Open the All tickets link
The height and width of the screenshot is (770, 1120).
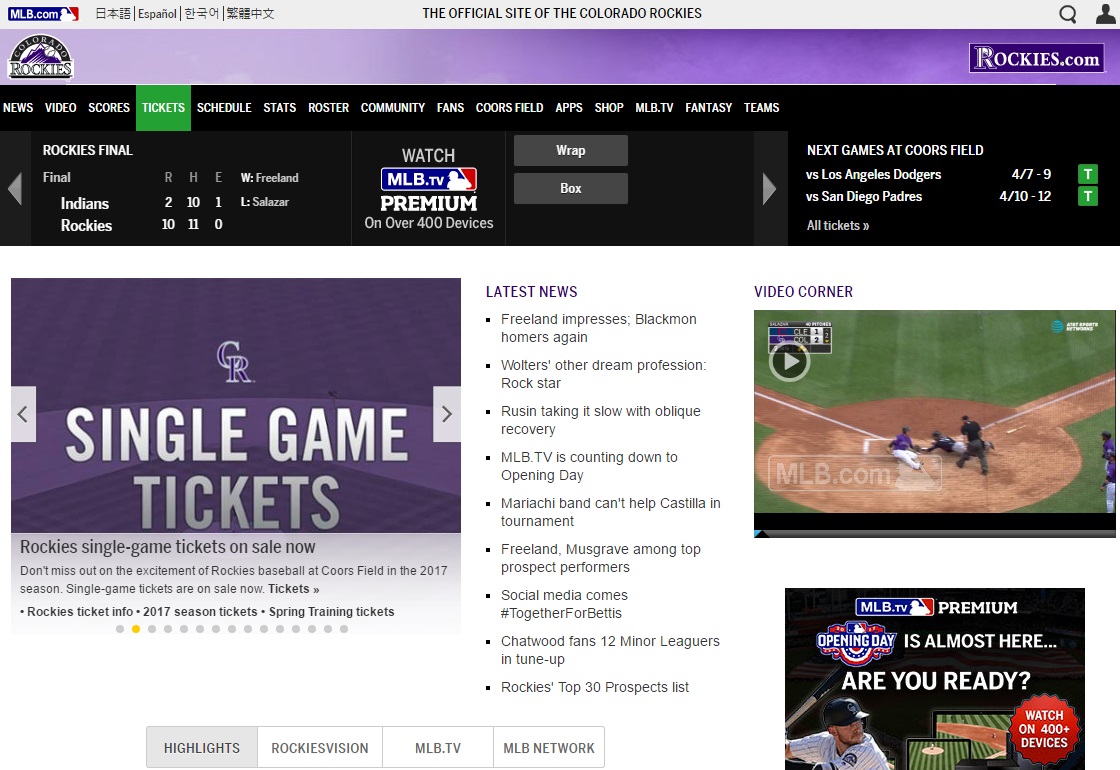(x=838, y=226)
